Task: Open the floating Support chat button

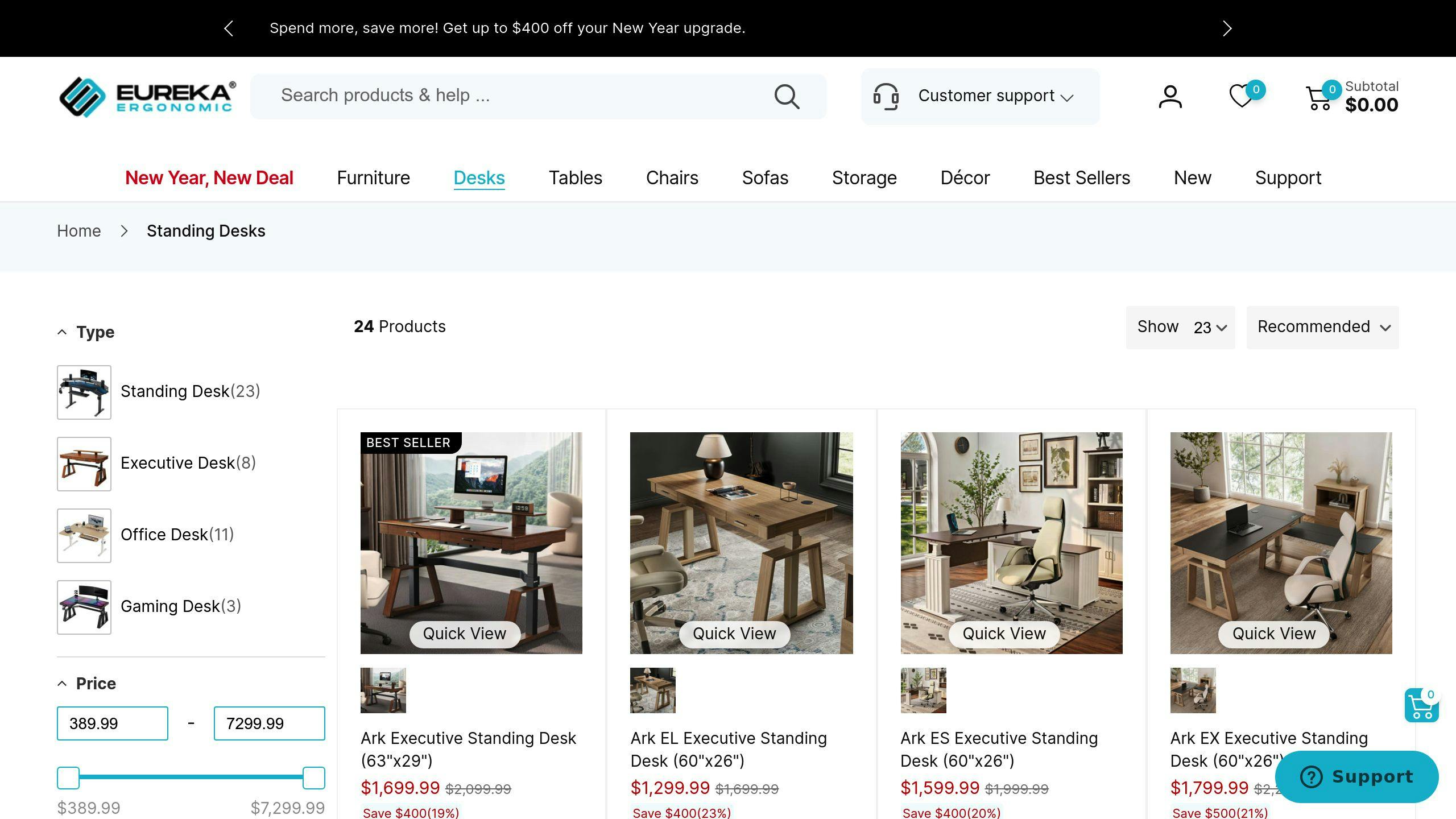Action: (1357, 777)
